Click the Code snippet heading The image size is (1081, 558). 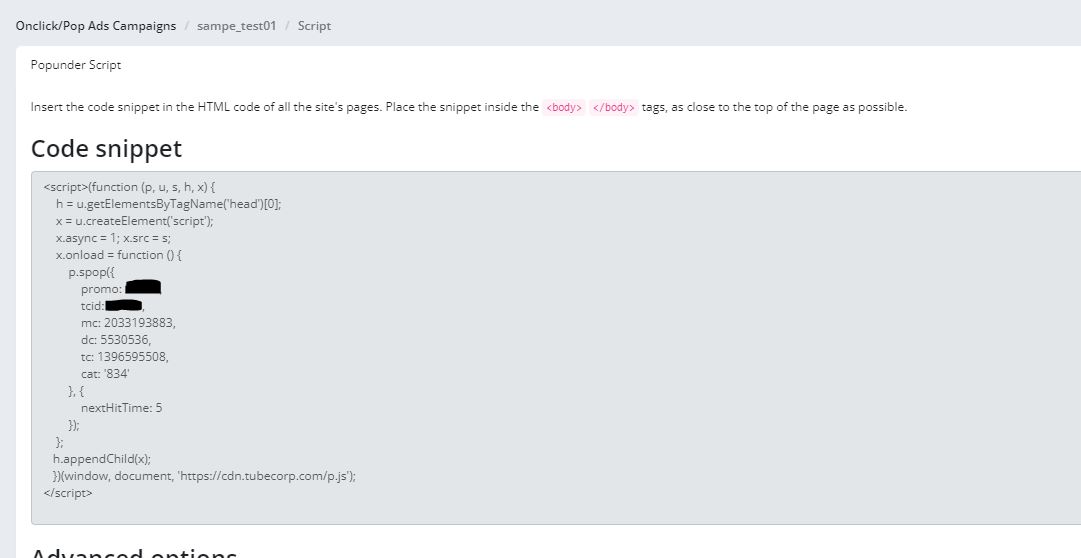tap(106, 148)
